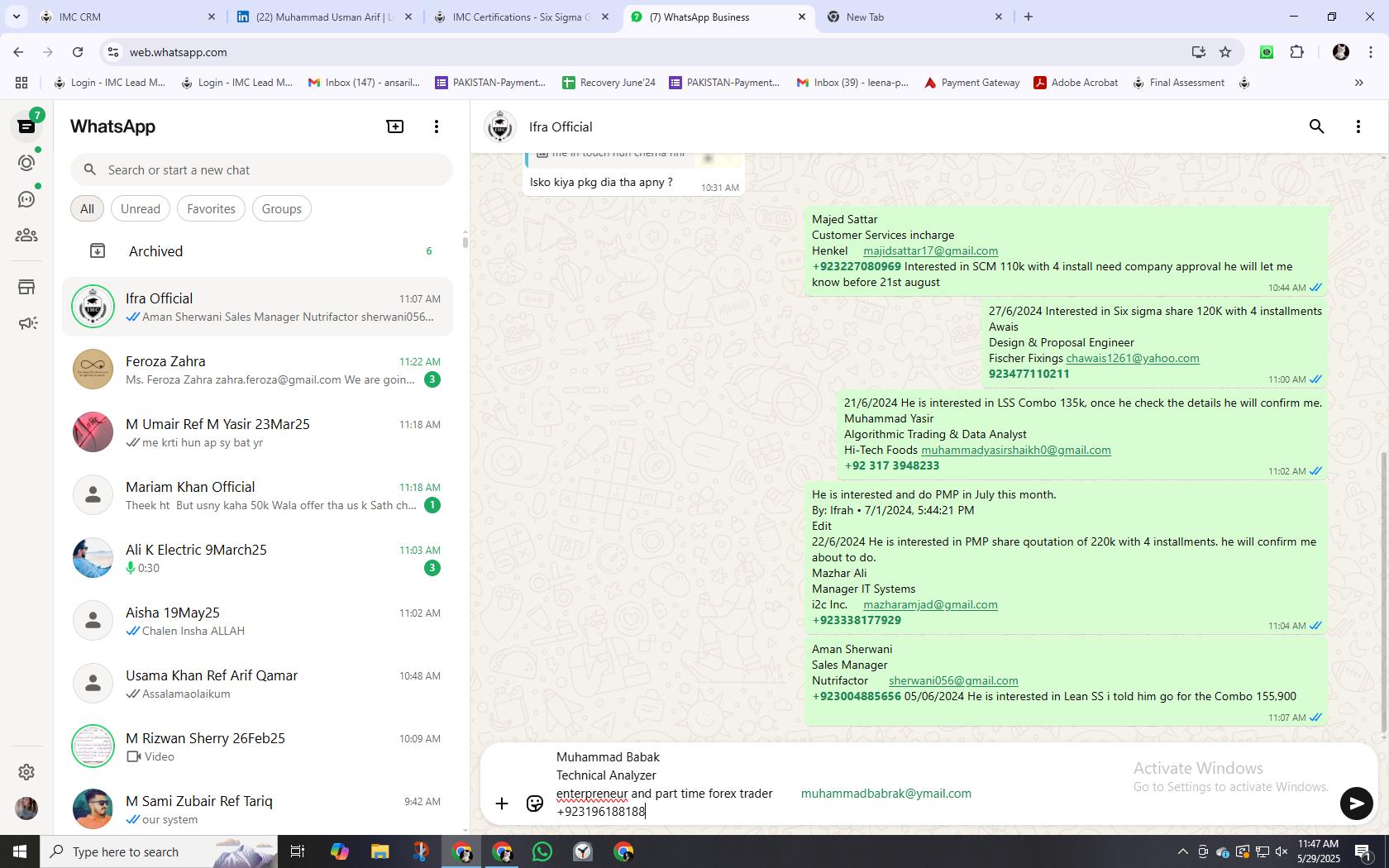
Task: Open Feroza Zahra chat
Action: click(x=258, y=370)
